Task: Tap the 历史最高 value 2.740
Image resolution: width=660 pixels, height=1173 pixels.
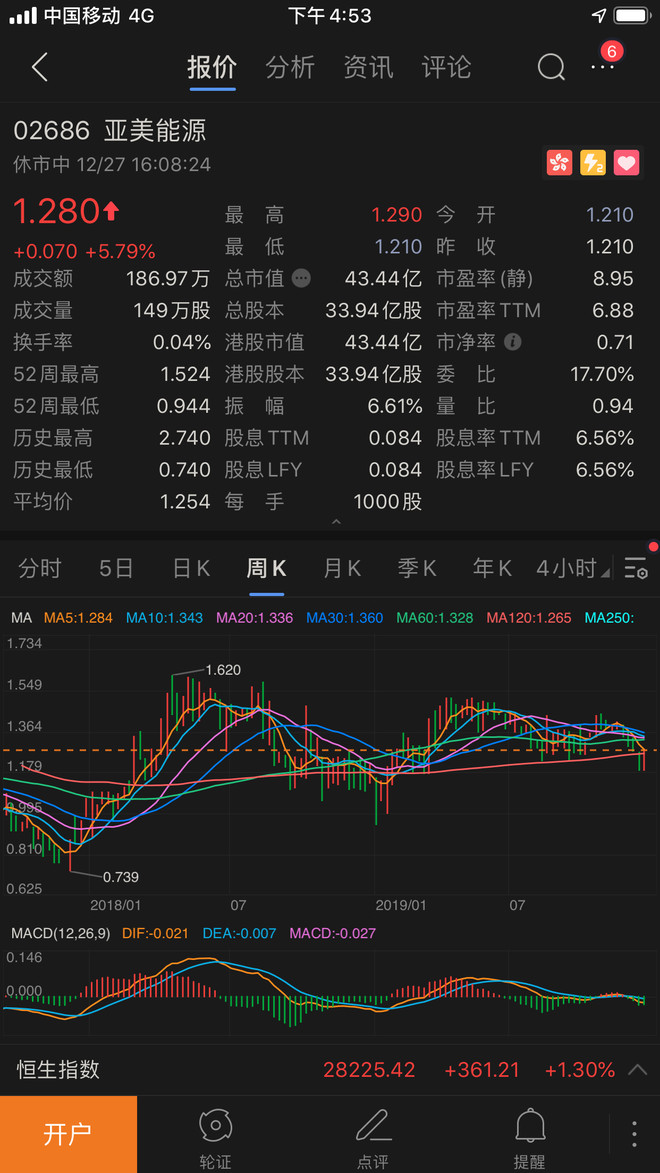Action: [x=185, y=438]
